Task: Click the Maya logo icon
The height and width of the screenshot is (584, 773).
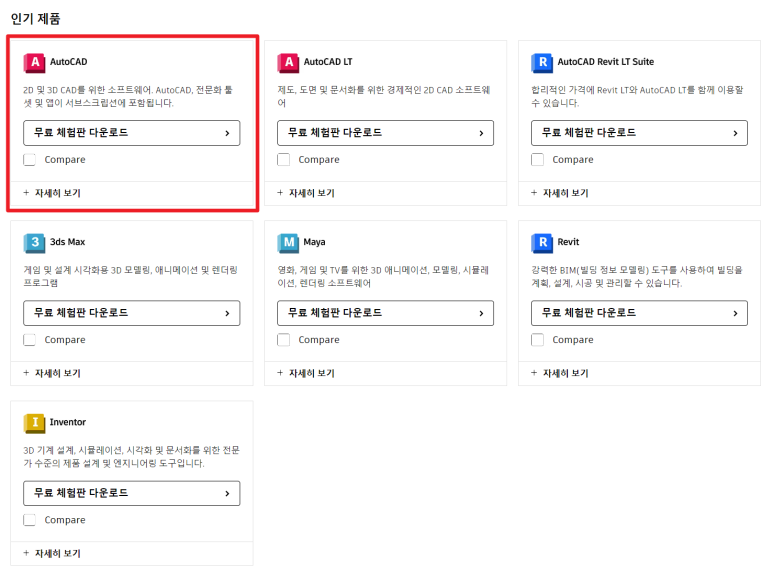Action: [288, 242]
